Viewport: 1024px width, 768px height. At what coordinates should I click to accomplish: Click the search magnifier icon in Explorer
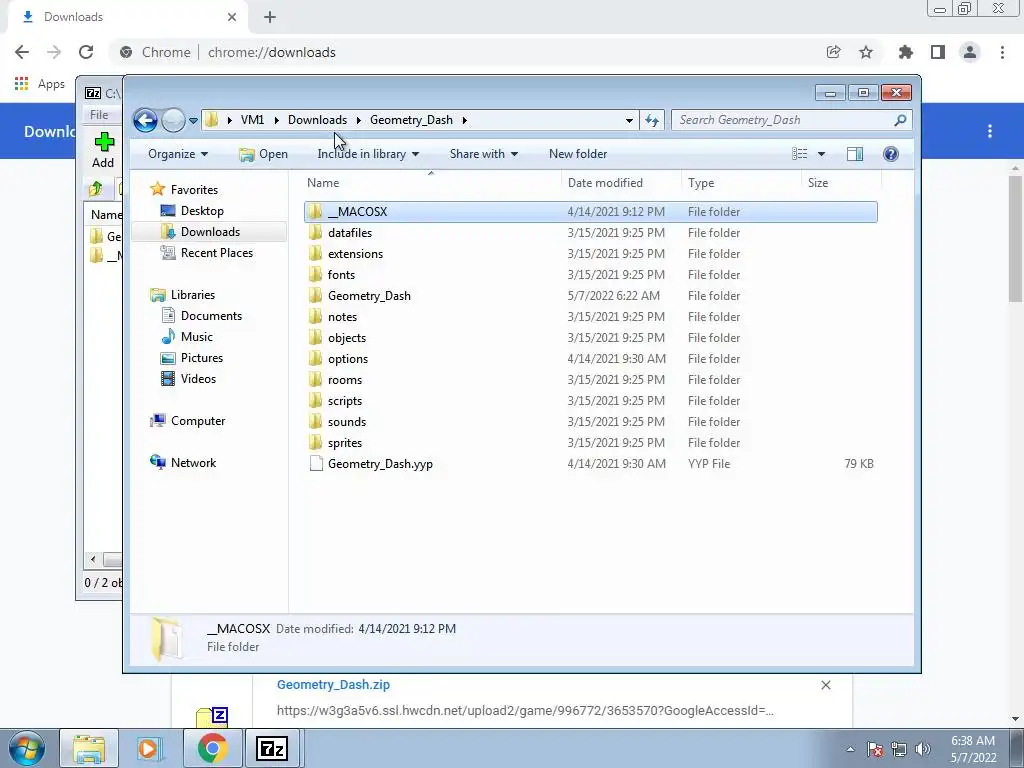pos(900,120)
